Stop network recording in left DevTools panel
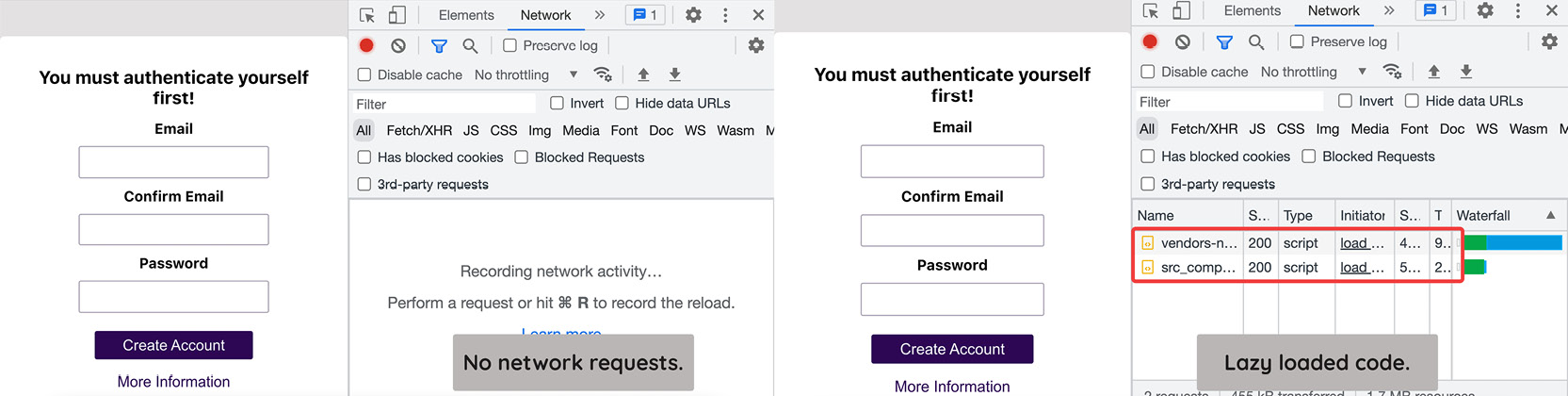The height and width of the screenshot is (396, 1568). tap(366, 45)
